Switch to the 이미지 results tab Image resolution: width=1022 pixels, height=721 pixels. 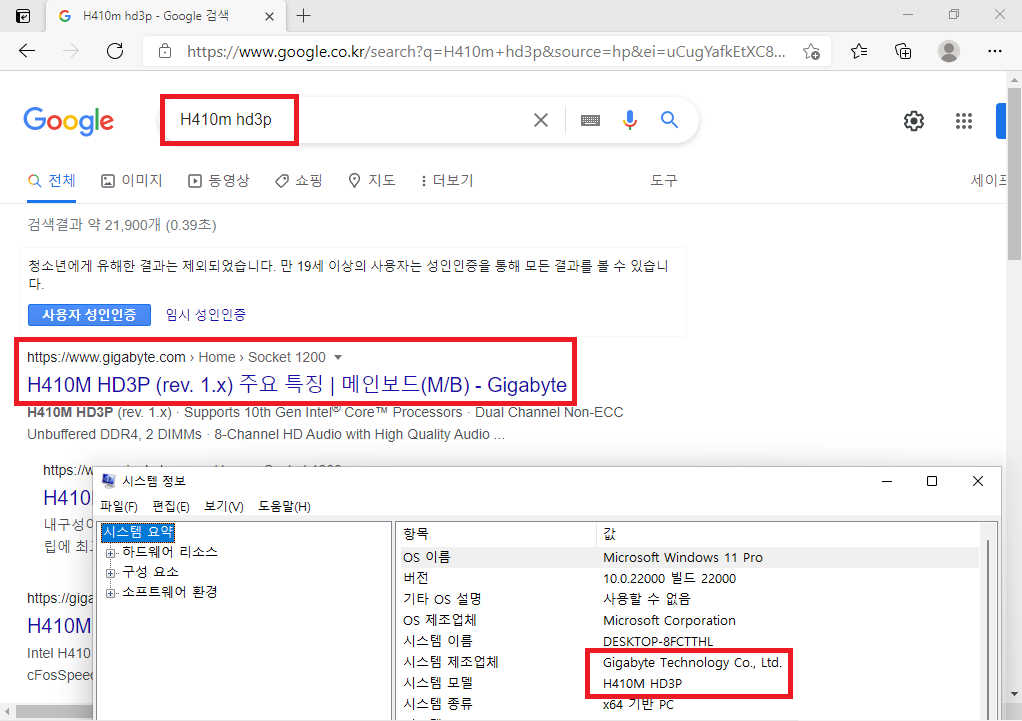coord(132,181)
